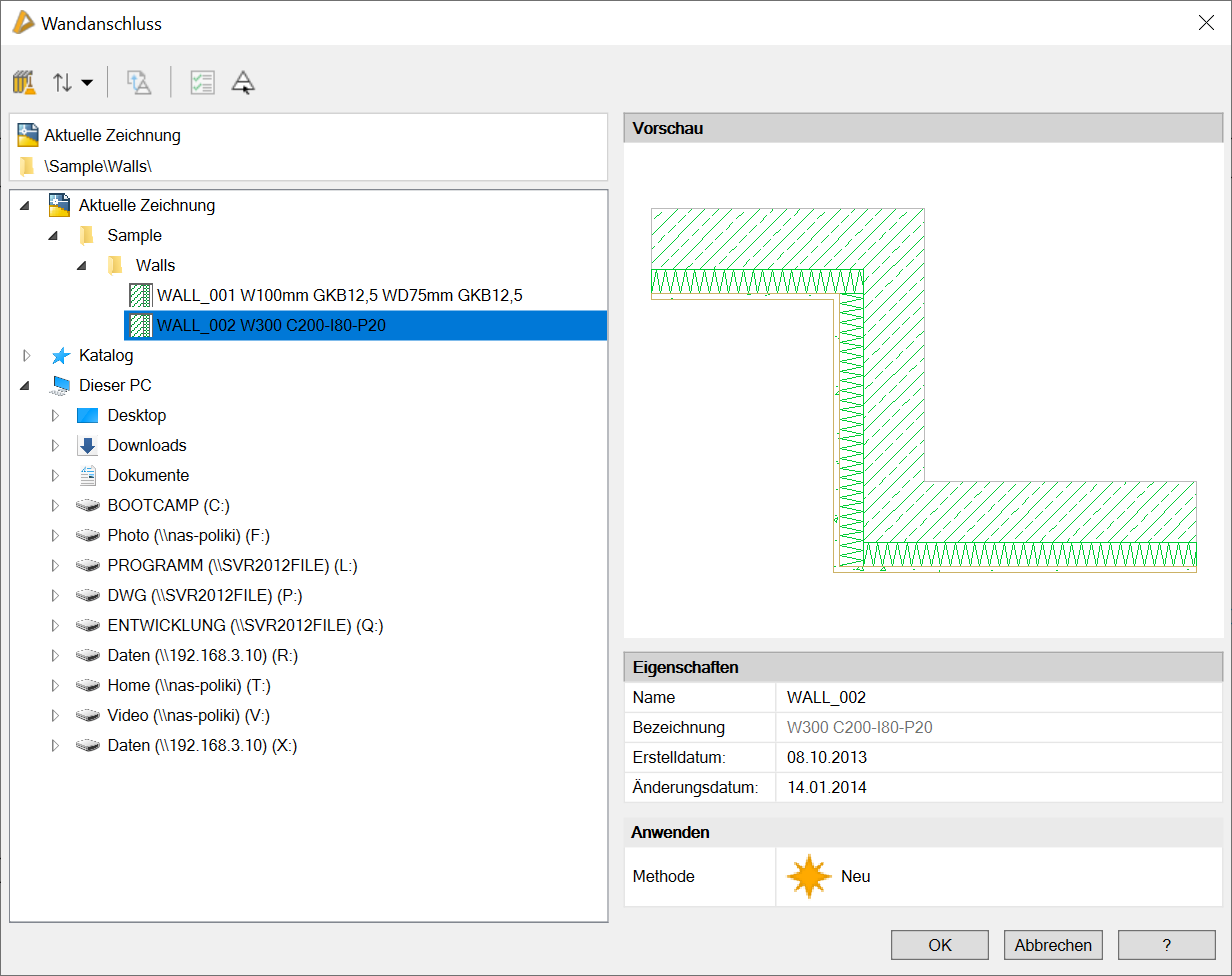Viewport: 1232px width, 976px height.
Task: Select ENTWICKLUNG (Q:) network drive
Action: [245, 625]
